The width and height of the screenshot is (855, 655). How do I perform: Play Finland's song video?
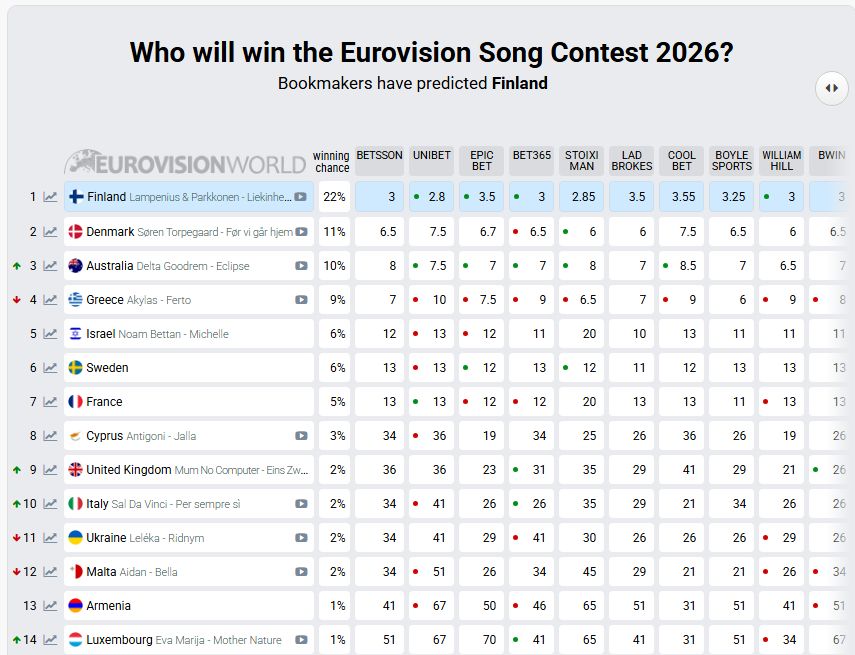coord(301,197)
